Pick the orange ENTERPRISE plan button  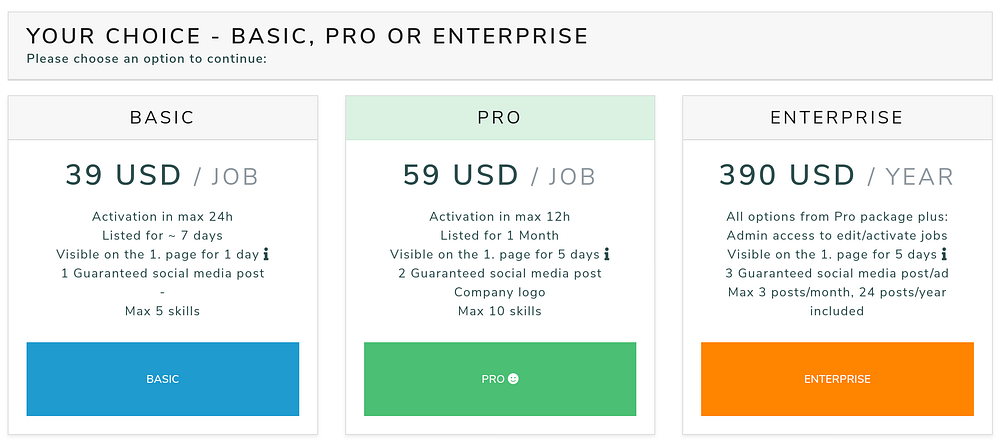[x=837, y=379]
